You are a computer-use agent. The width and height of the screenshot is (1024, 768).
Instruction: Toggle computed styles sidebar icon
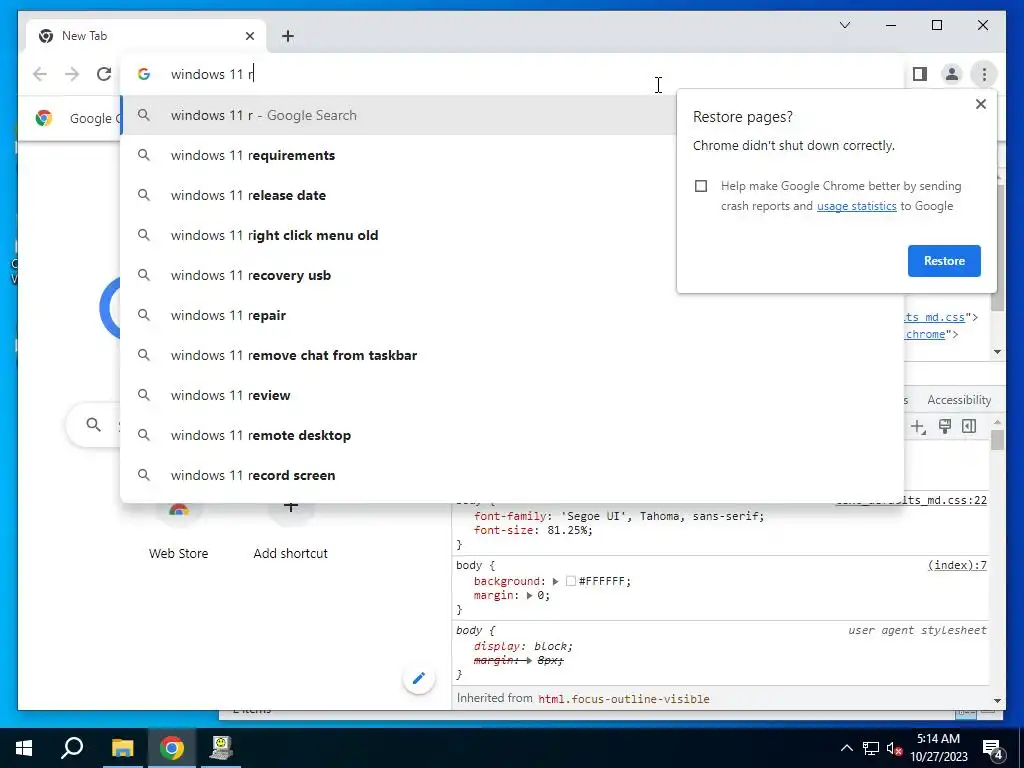969,426
